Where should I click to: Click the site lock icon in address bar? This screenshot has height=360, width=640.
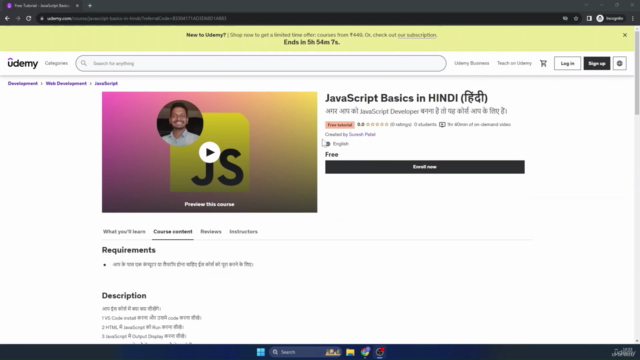[42, 18]
